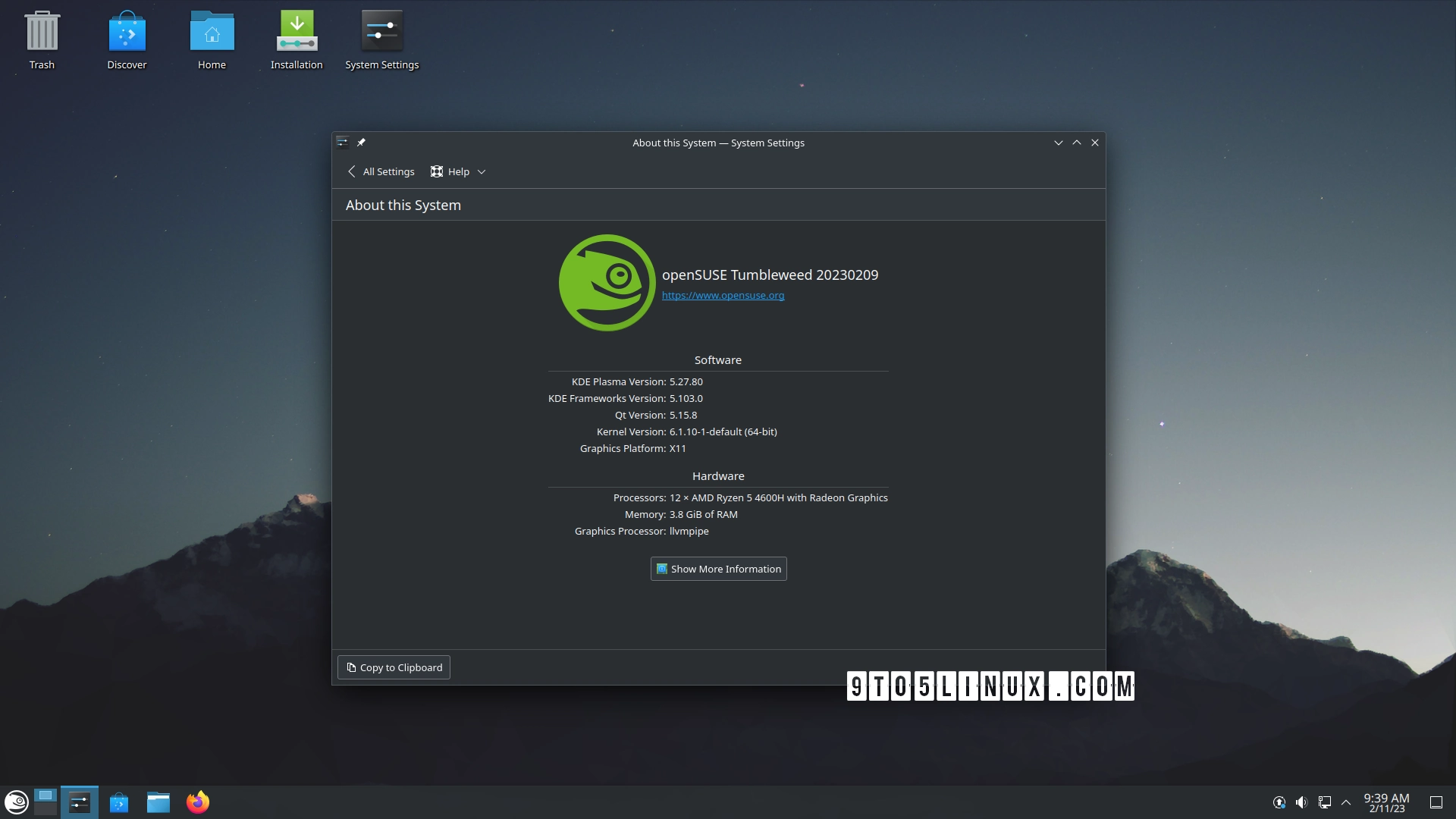The width and height of the screenshot is (1456, 819).
Task: Pin the System Settings window on top
Action: click(362, 142)
